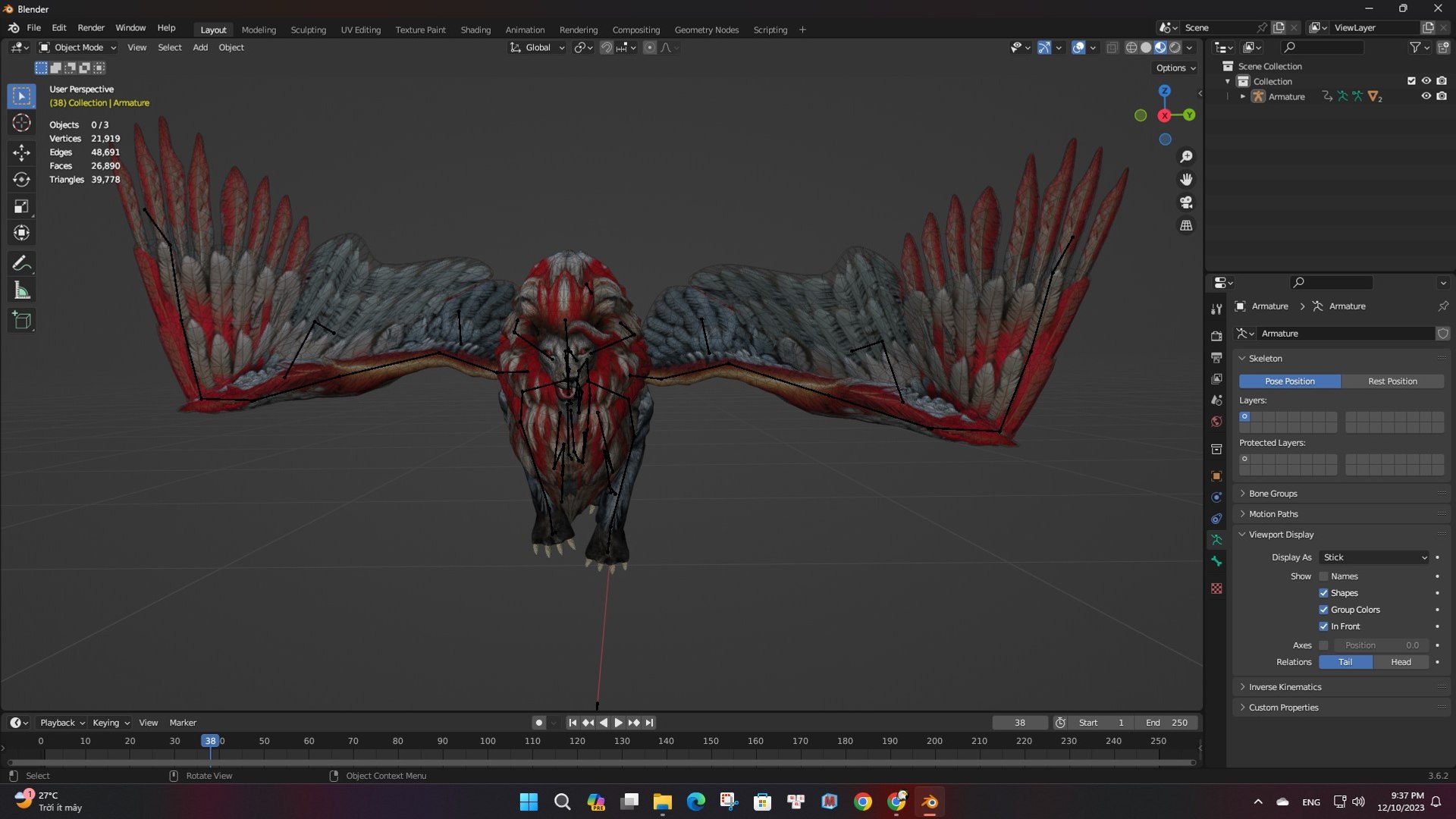Toggle Collection eye visibility icon
Viewport: 1456px width, 819px height.
click(x=1426, y=81)
